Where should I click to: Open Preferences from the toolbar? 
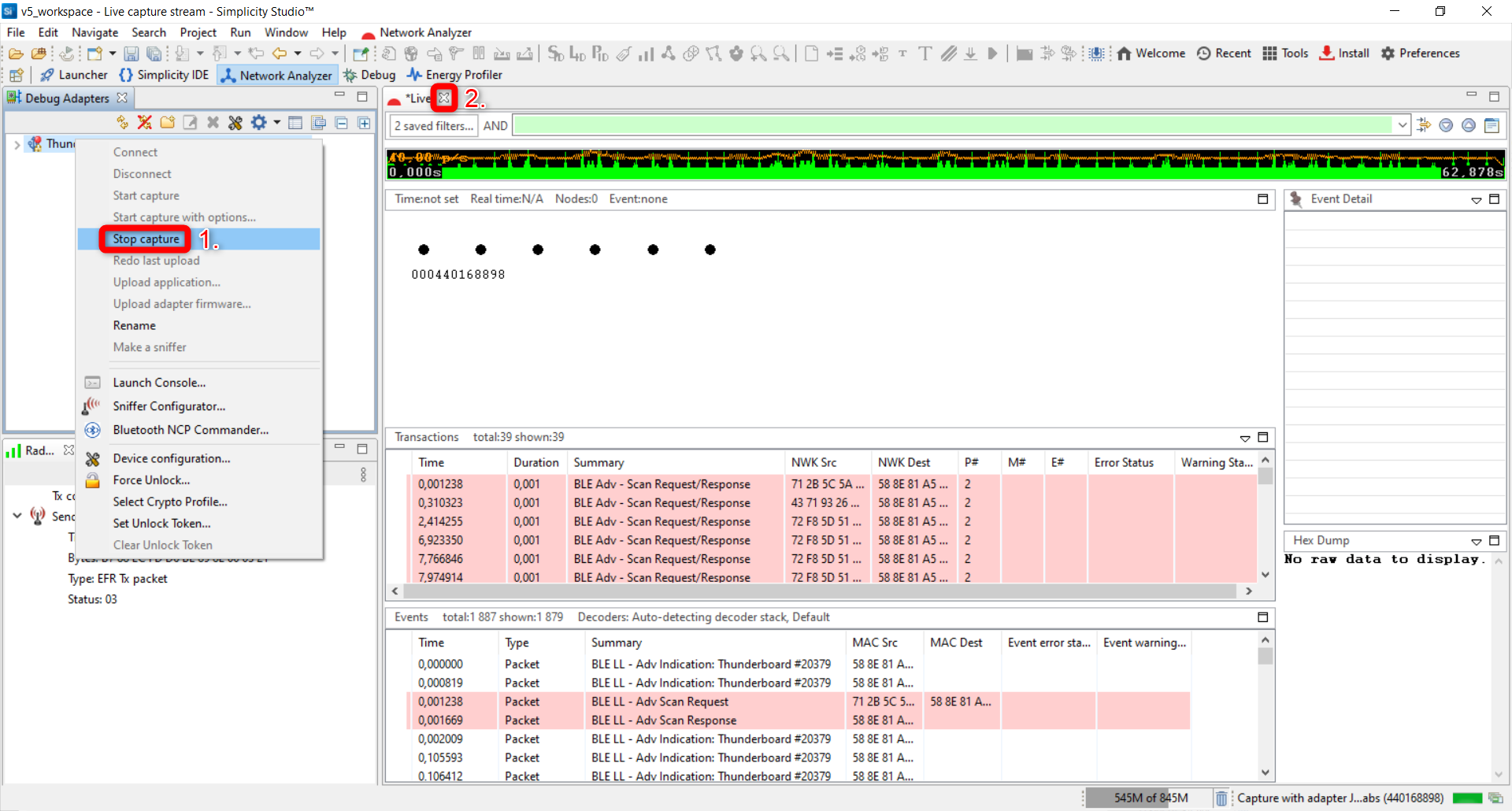pyautogui.click(x=1421, y=54)
